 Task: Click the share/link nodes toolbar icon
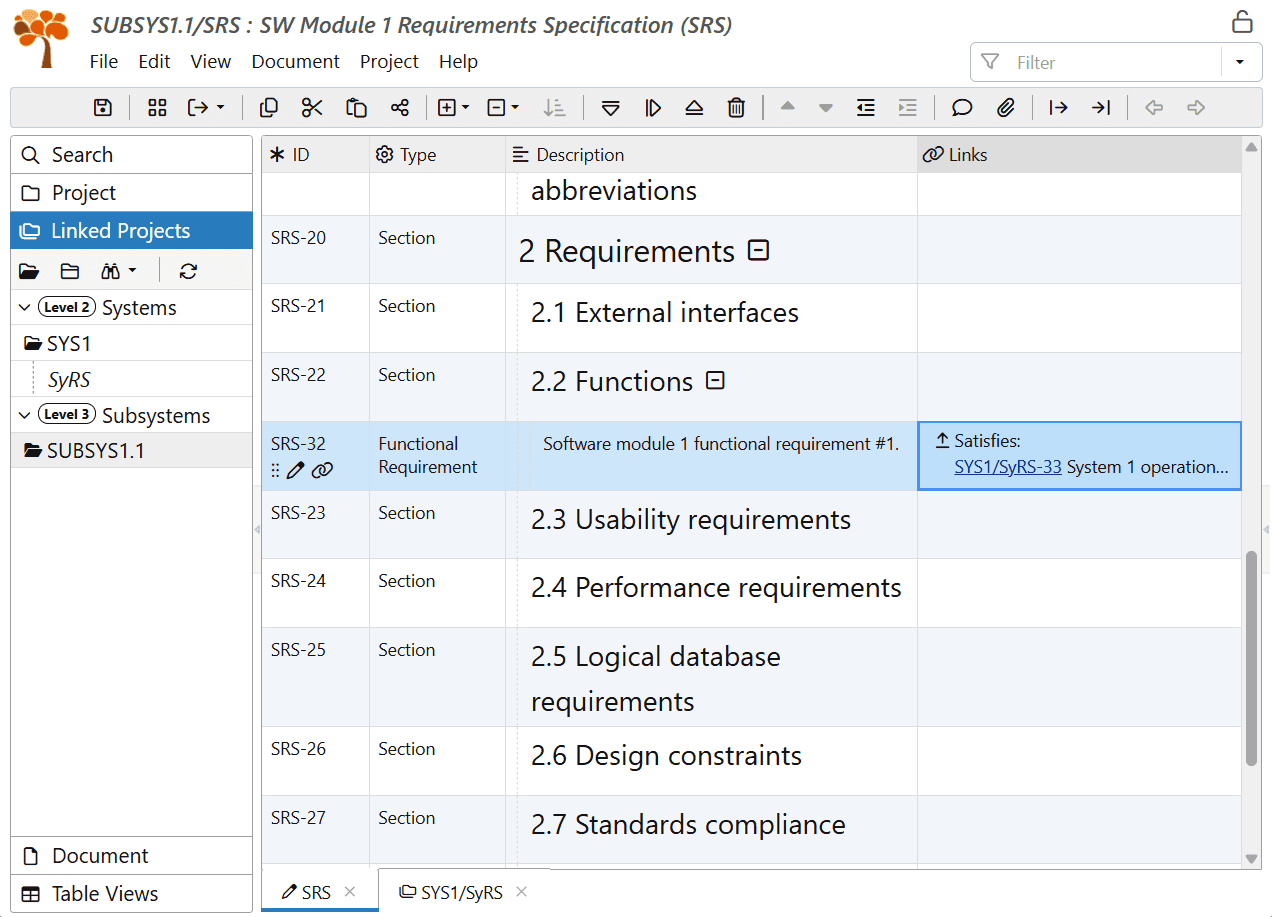click(400, 108)
